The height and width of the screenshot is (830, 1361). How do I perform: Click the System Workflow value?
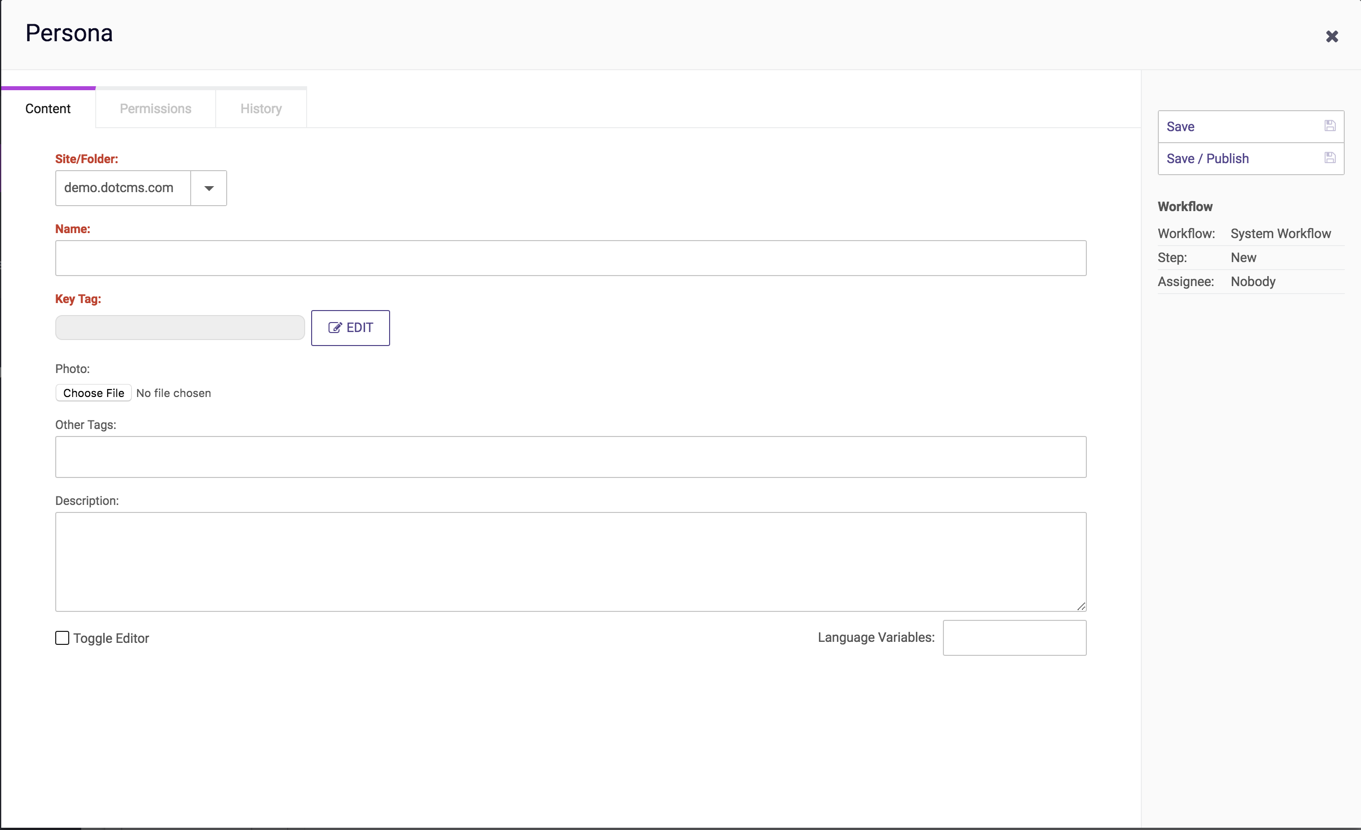pyautogui.click(x=1280, y=234)
